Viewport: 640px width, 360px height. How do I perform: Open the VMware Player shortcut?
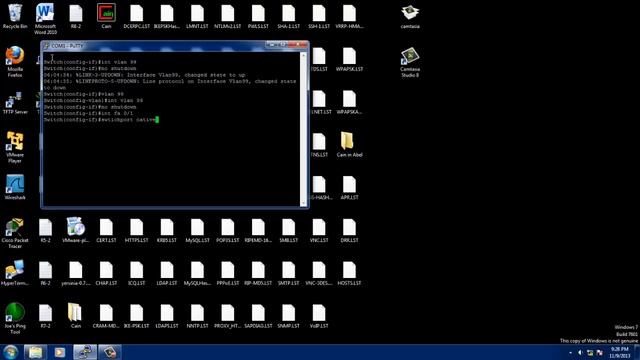click(15, 147)
